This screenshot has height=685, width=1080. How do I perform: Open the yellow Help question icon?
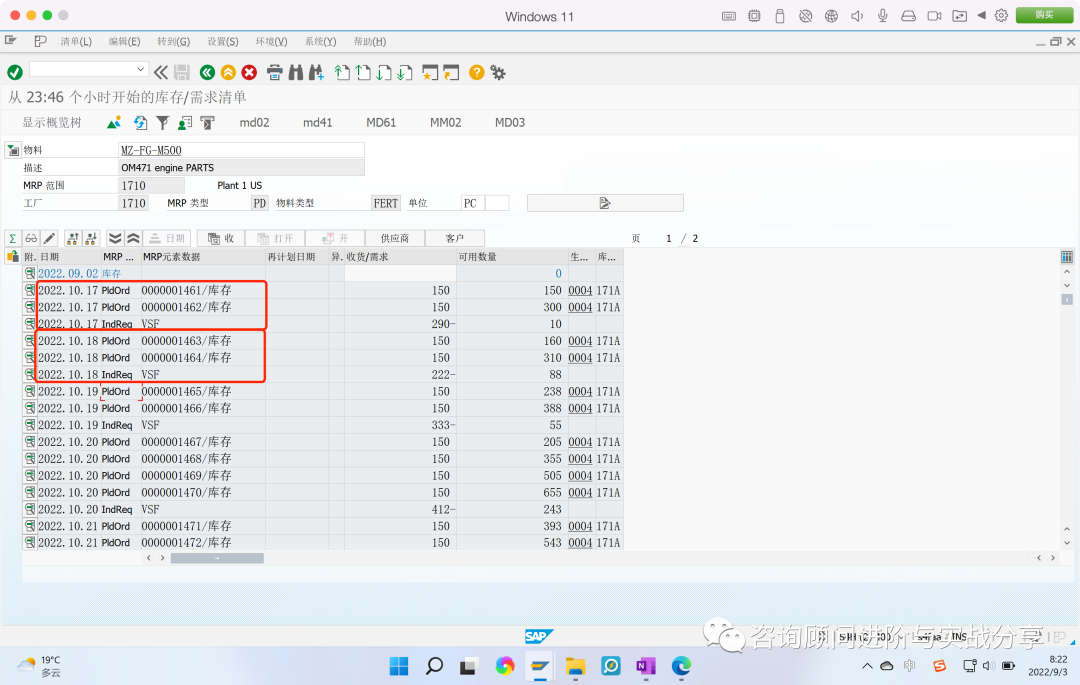tap(476, 72)
